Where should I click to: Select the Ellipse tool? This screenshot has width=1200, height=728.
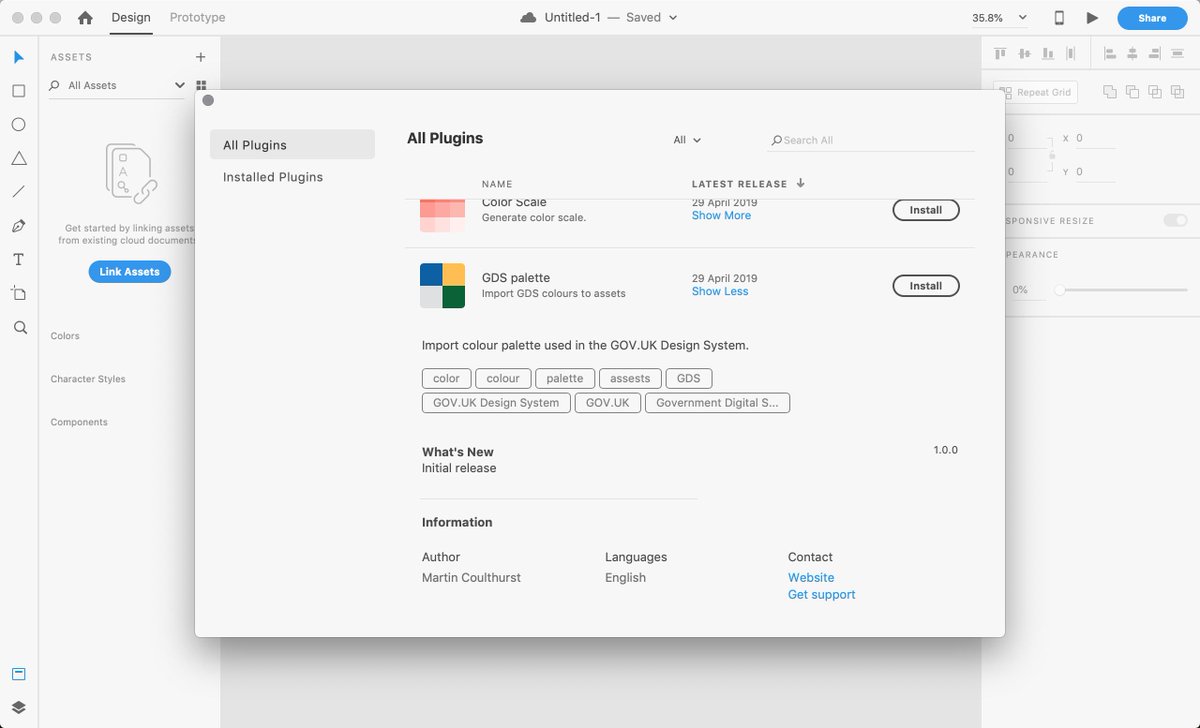[18, 125]
